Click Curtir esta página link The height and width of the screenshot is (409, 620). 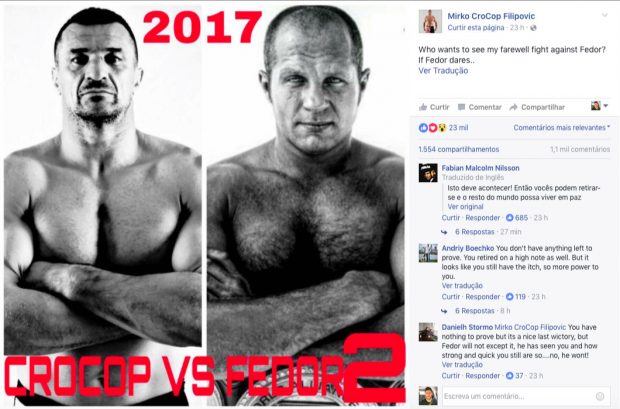(x=476, y=28)
